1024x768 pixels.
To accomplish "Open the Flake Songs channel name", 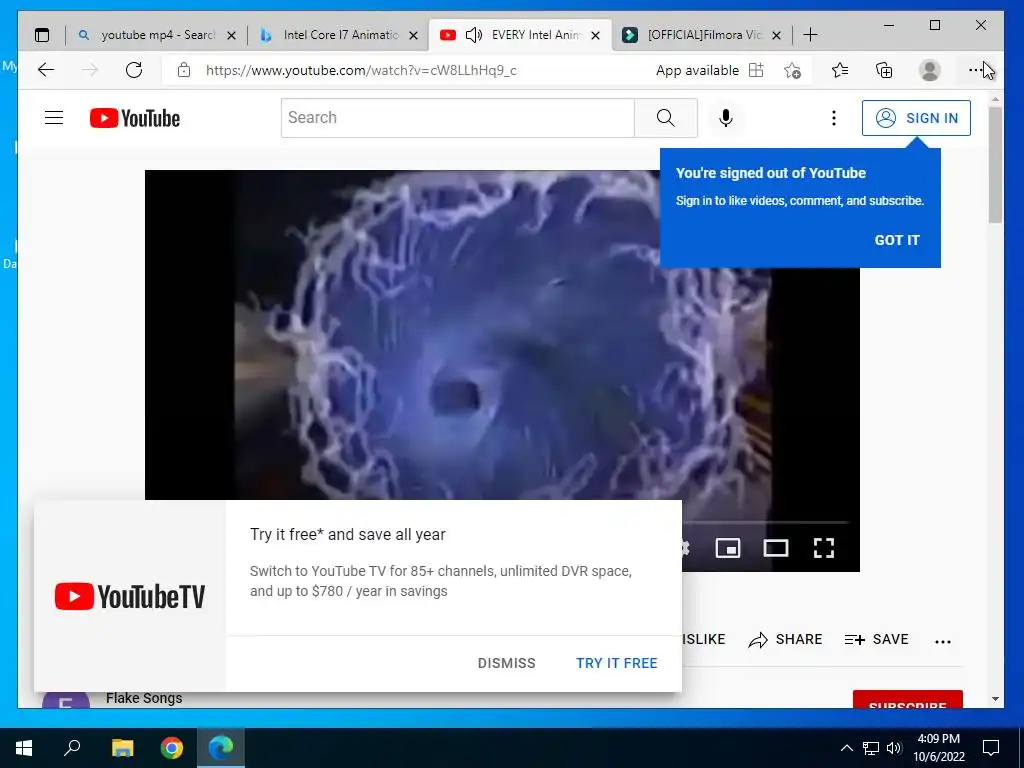I will click(144, 698).
